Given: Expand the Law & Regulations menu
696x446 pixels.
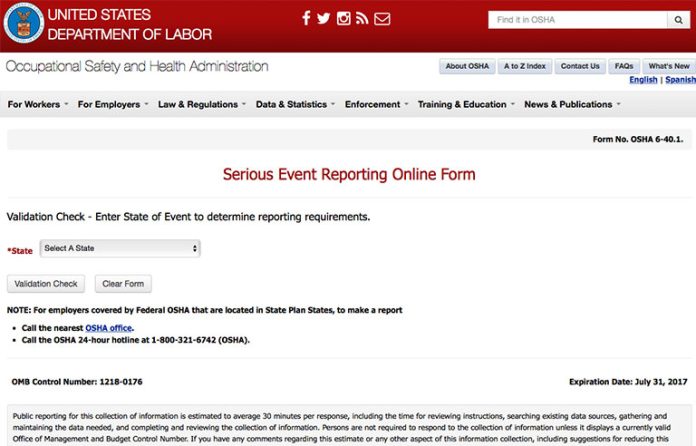Looking at the screenshot, I should [x=202, y=104].
